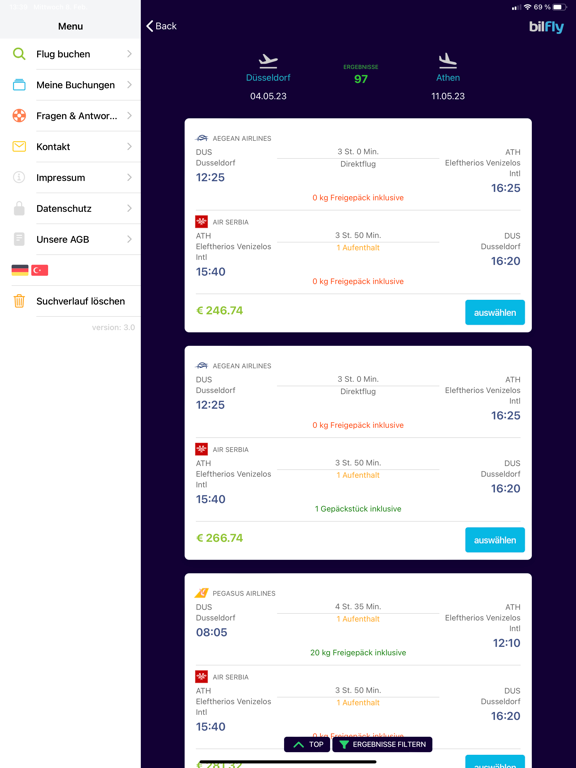This screenshot has width=576, height=768.
Task: Click the envelope icon beside Kontakt
Action: tap(19, 146)
